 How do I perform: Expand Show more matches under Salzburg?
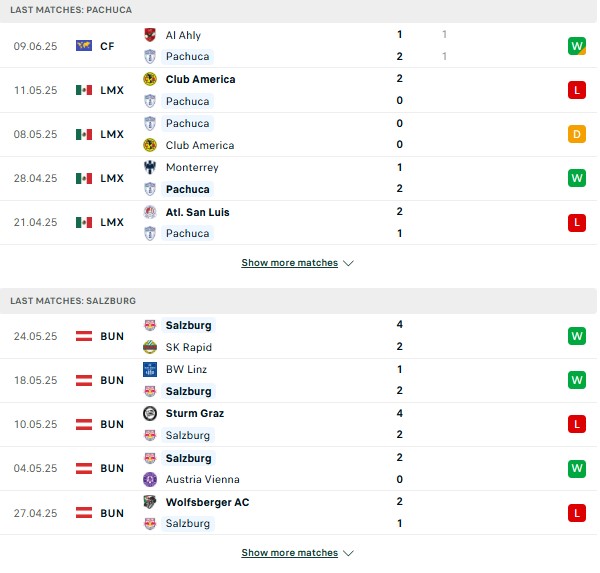tap(290, 553)
